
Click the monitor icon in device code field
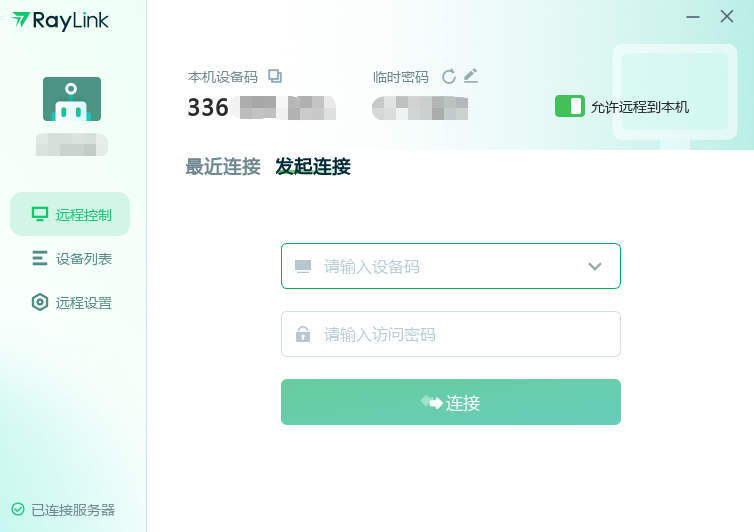pos(303,267)
